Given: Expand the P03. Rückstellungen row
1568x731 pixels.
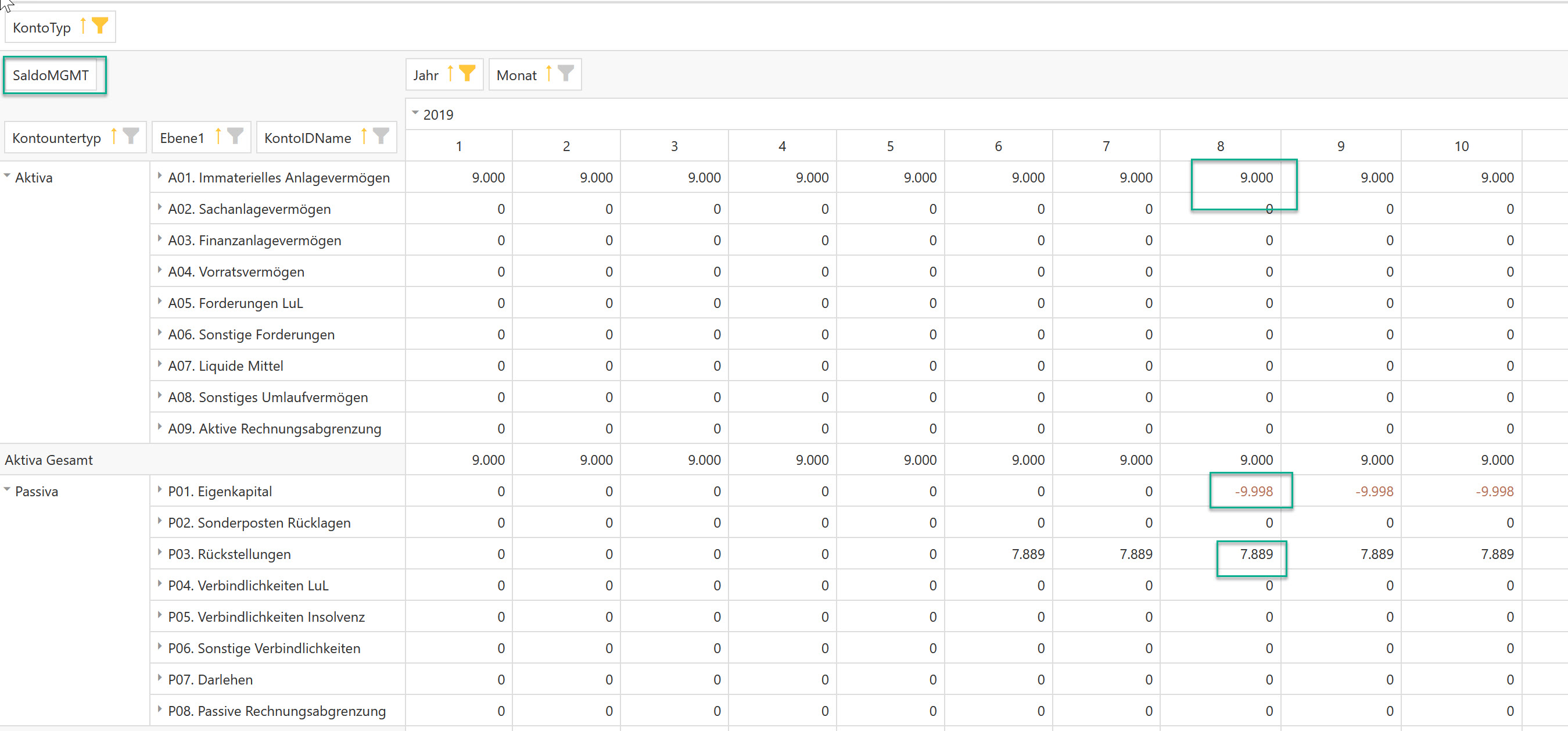Looking at the screenshot, I should 160,553.
